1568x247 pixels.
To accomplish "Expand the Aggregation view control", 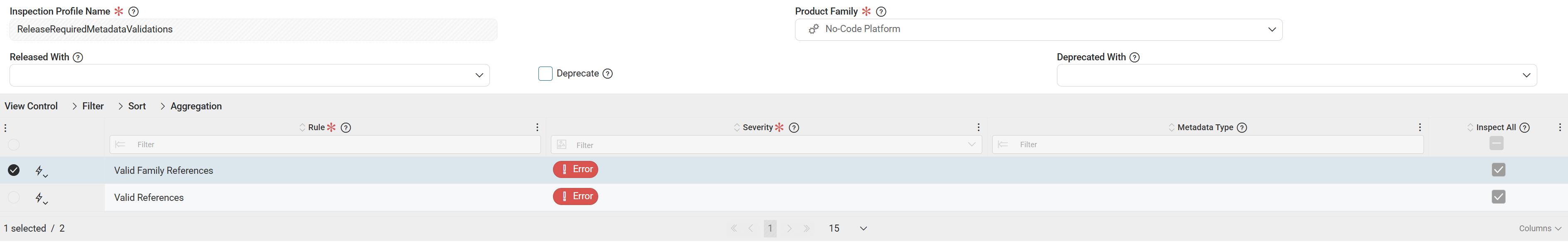I will tap(191, 106).
